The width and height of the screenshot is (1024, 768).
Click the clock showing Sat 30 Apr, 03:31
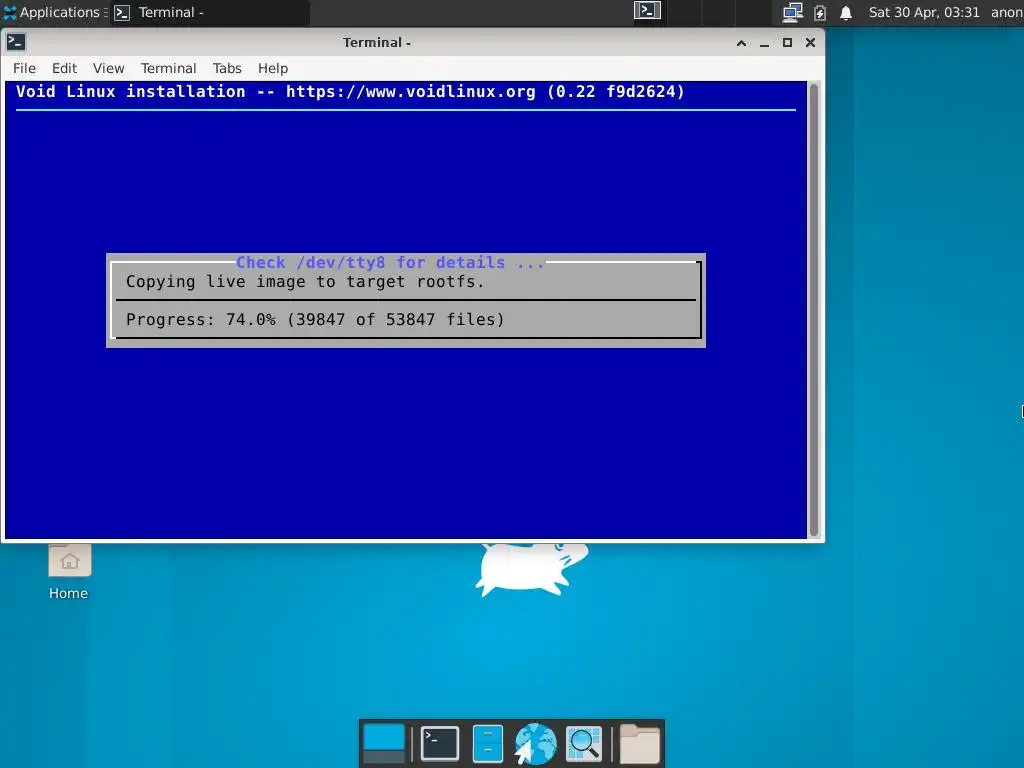(923, 12)
